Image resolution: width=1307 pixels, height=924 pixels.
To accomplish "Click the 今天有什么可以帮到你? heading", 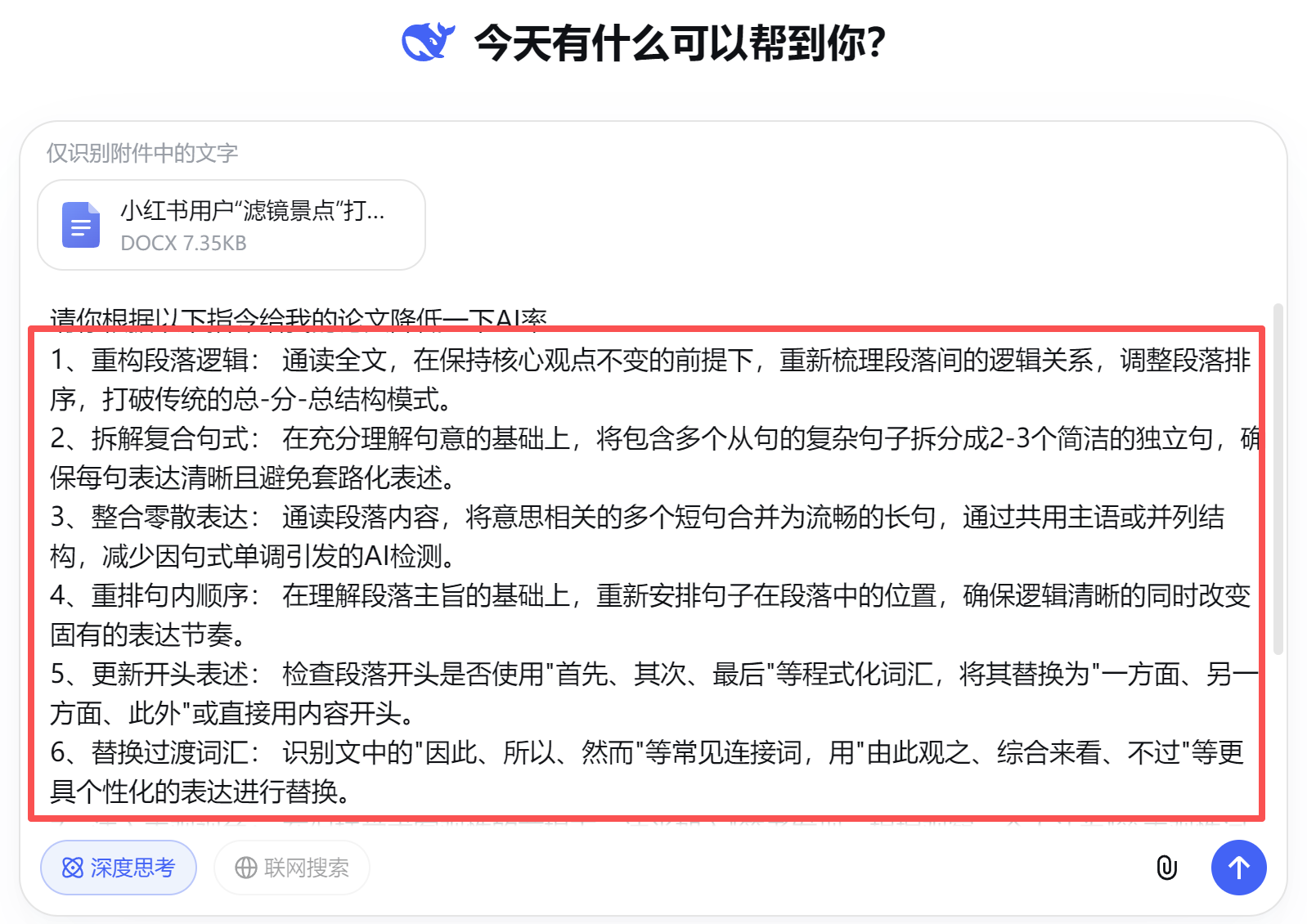I will (680, 43).
